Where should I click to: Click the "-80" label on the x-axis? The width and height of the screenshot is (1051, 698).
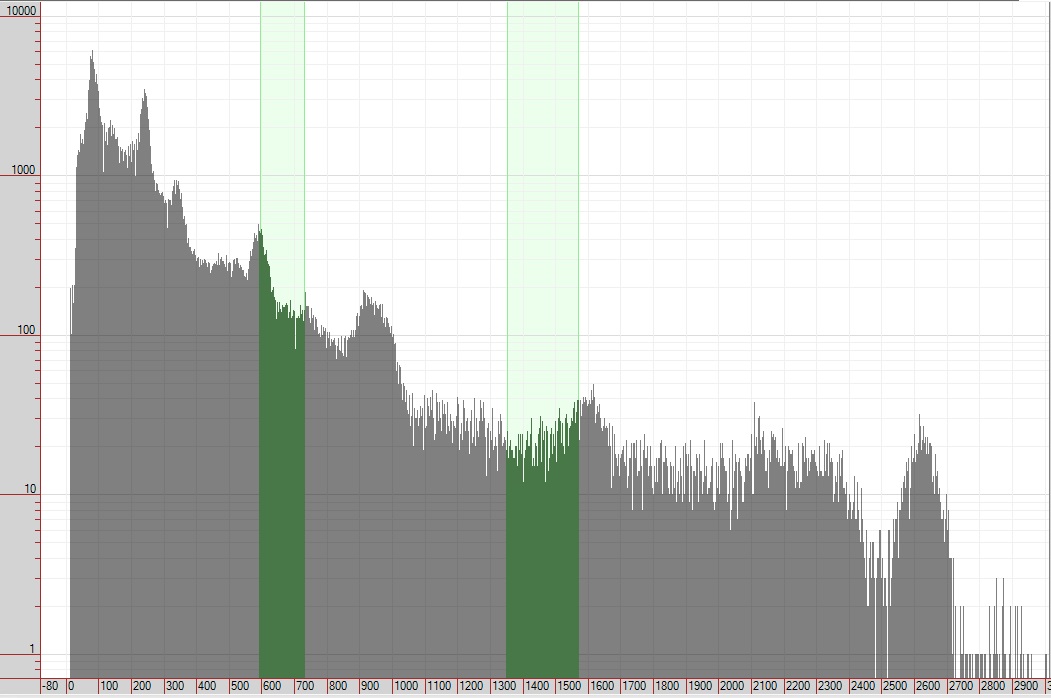(51, 687)
